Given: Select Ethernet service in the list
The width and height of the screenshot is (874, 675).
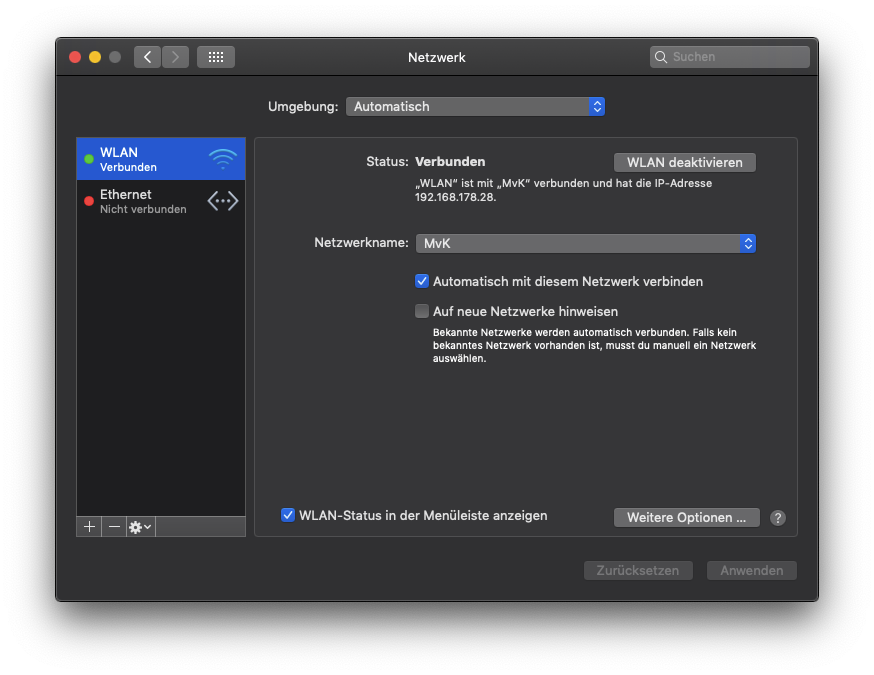Looking at the screenshot, I should tap(150, 201).
